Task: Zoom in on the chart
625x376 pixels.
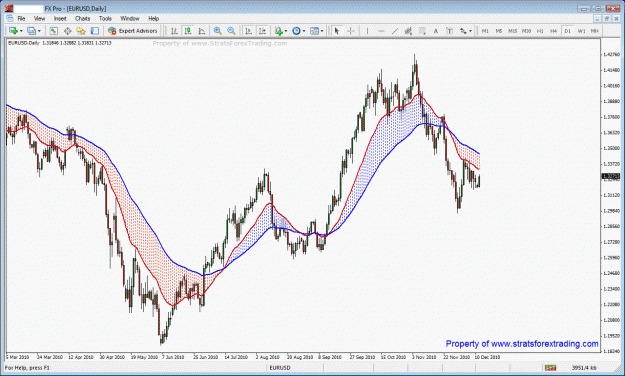Action: [218, 31]
